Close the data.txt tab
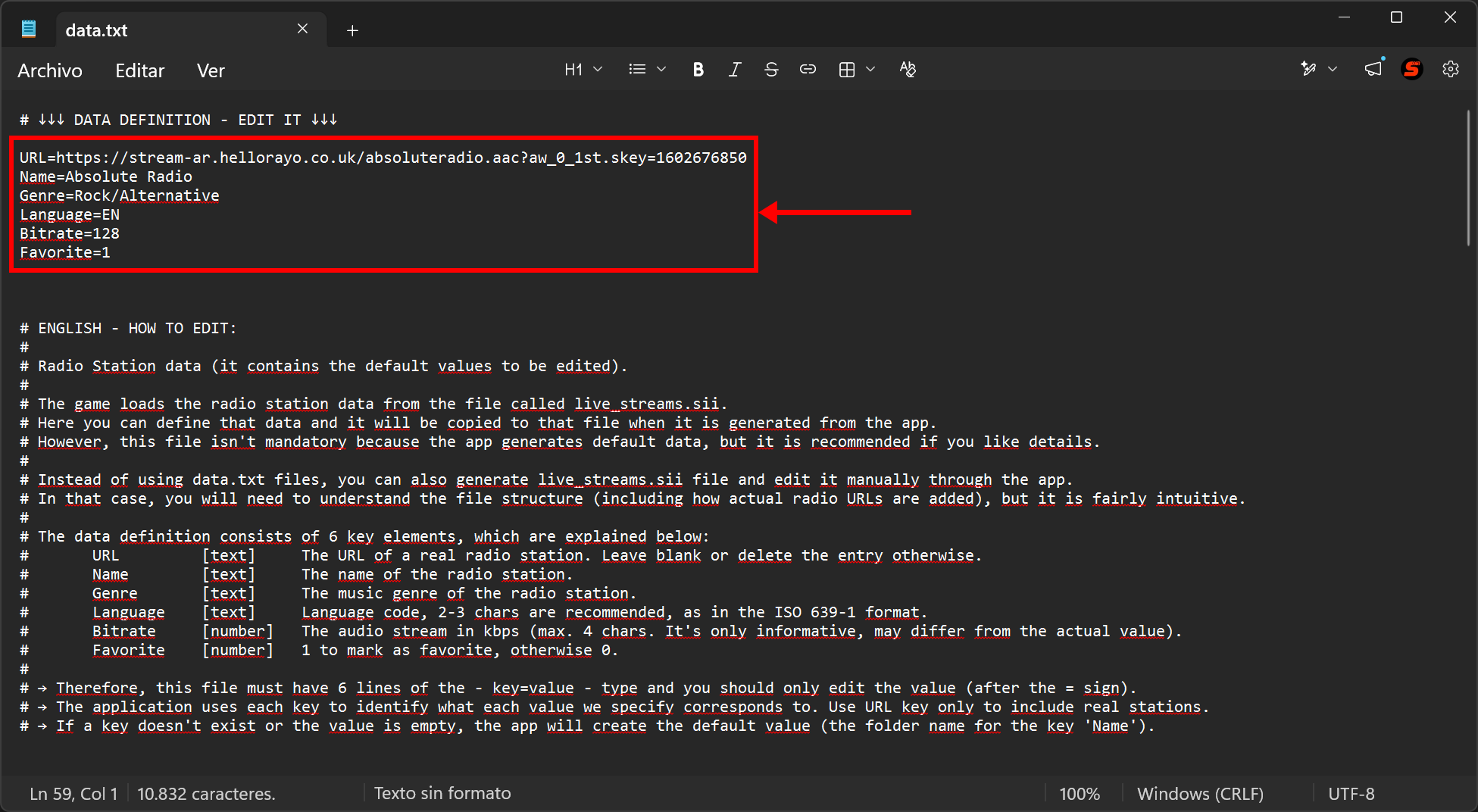The image size is (1478, 812). (302, 29)
